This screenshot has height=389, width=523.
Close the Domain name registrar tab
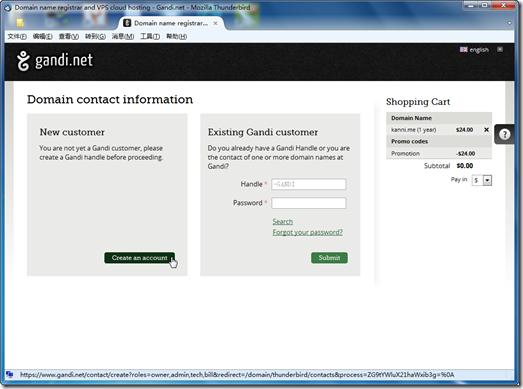pyautogui.click(x=215, y=23)
